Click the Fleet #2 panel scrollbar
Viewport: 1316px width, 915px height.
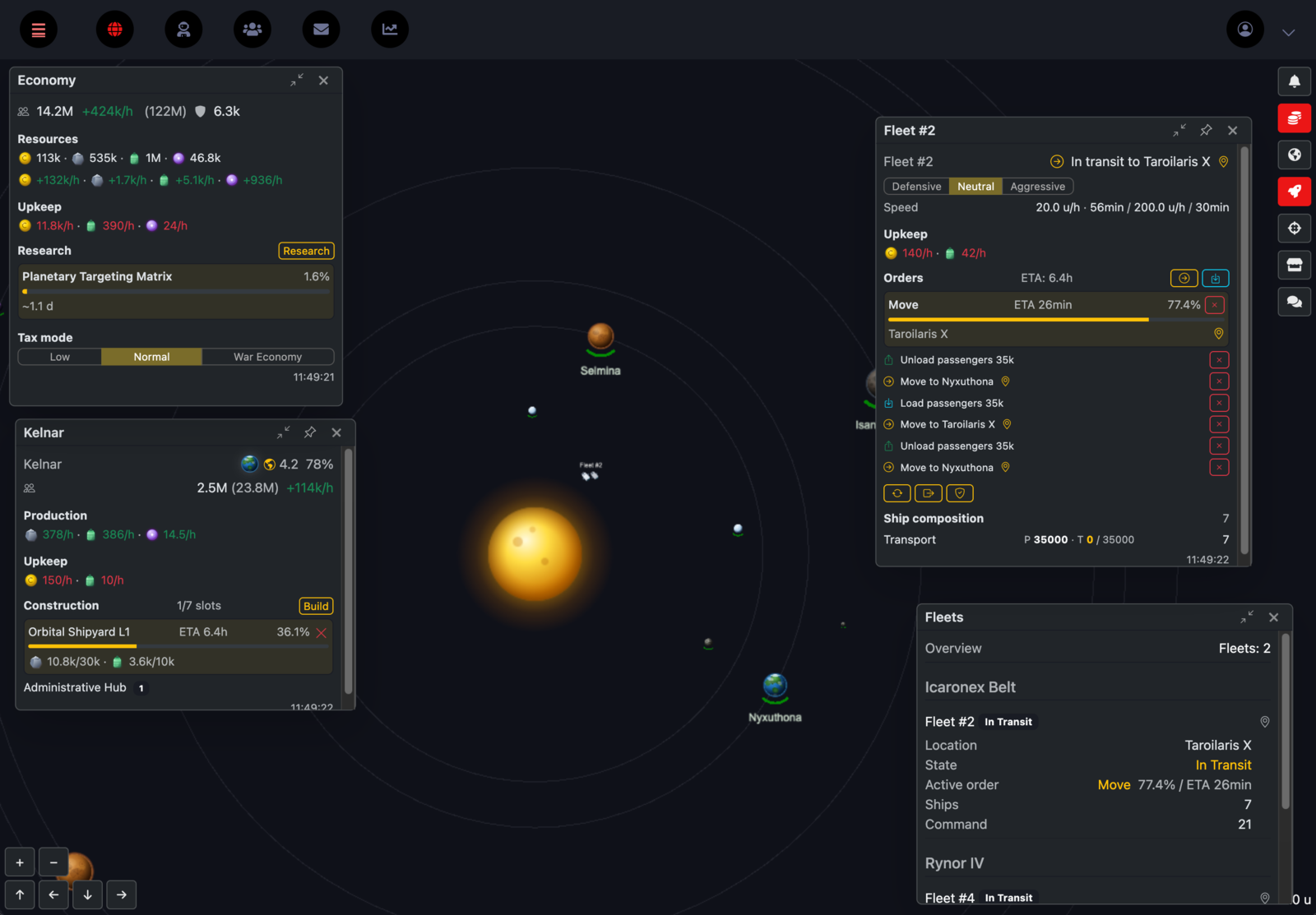pyautogui.click(x=1244, y=350)
